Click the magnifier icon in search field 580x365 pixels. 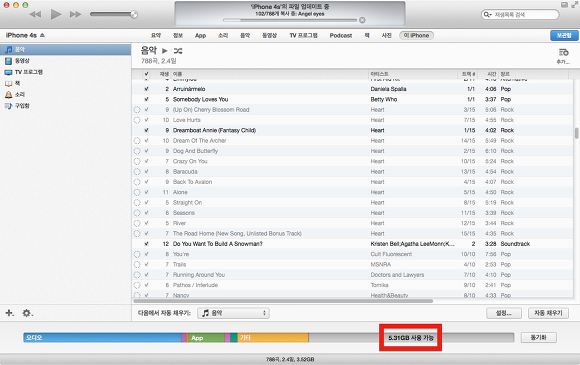tap(487, 14)
